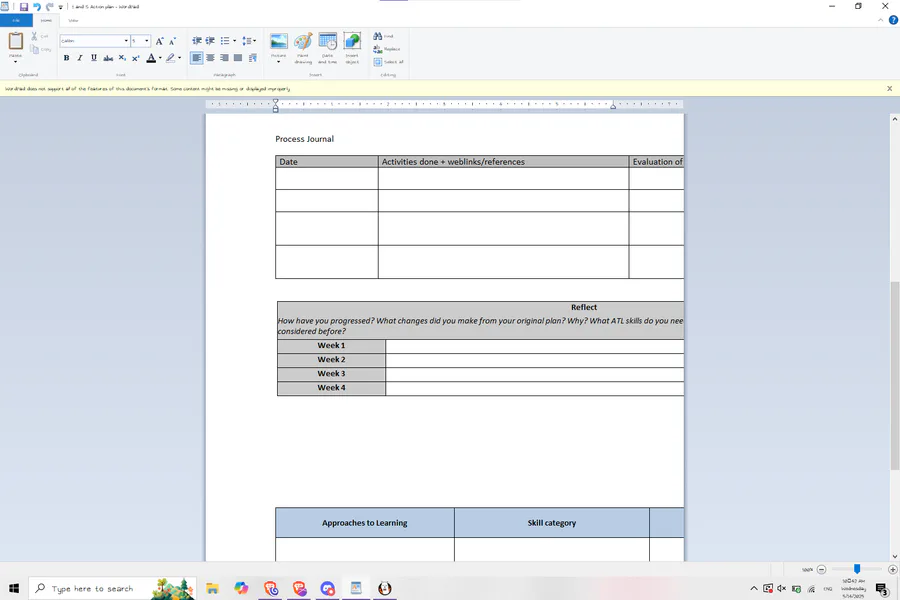The height and width of the screenshot is (600, 900).
Task: Click the zoom in plus button
Action: [893, 570]
